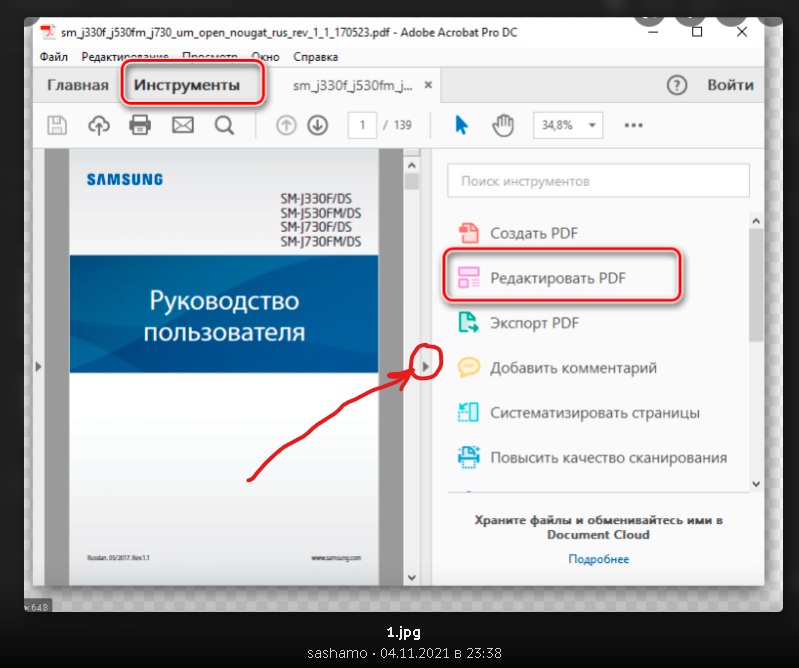Select the Редактировать PDF tool label

coord(558,278)
